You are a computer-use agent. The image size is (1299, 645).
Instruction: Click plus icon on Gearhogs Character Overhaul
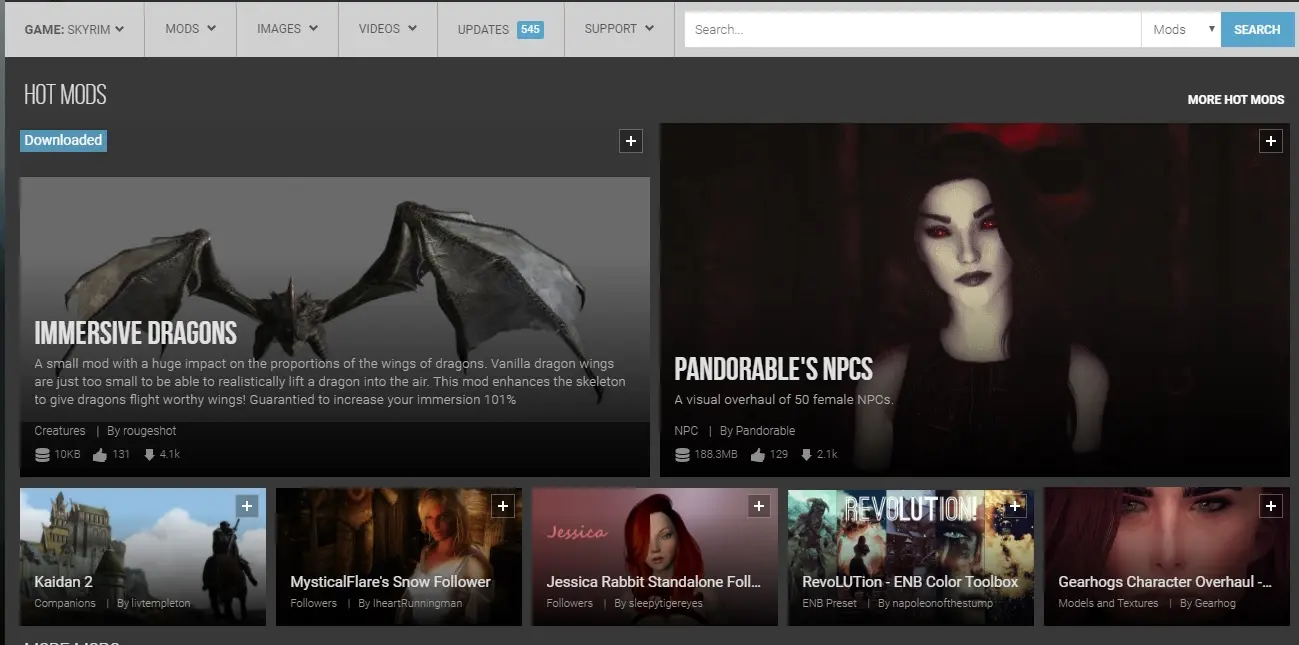(1271, 507)
